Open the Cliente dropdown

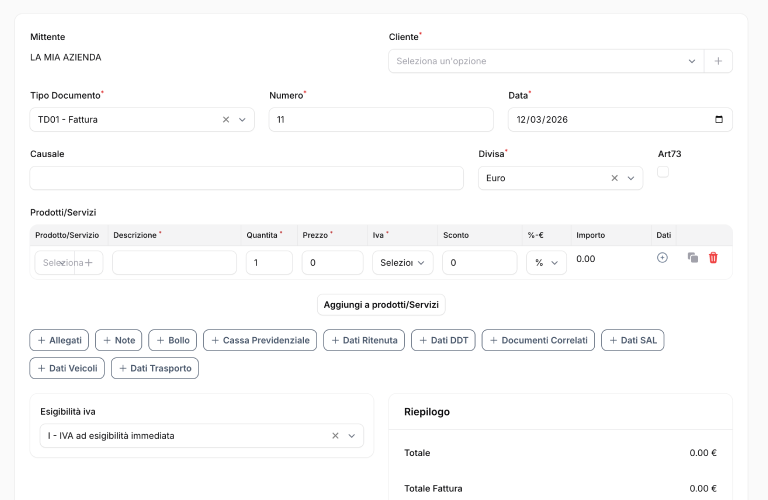tap(545, 61)
